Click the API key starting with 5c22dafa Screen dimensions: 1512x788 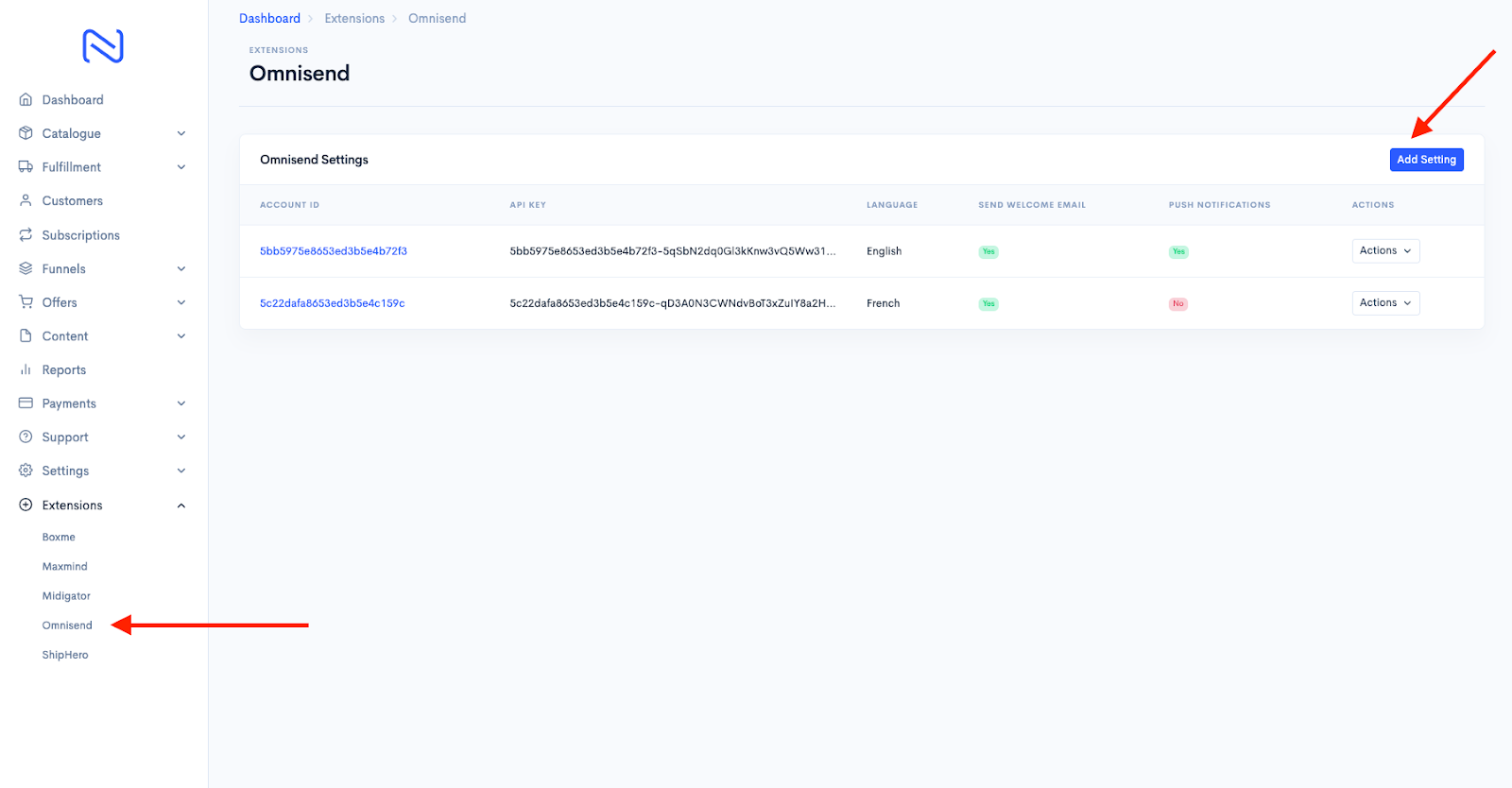673,303
